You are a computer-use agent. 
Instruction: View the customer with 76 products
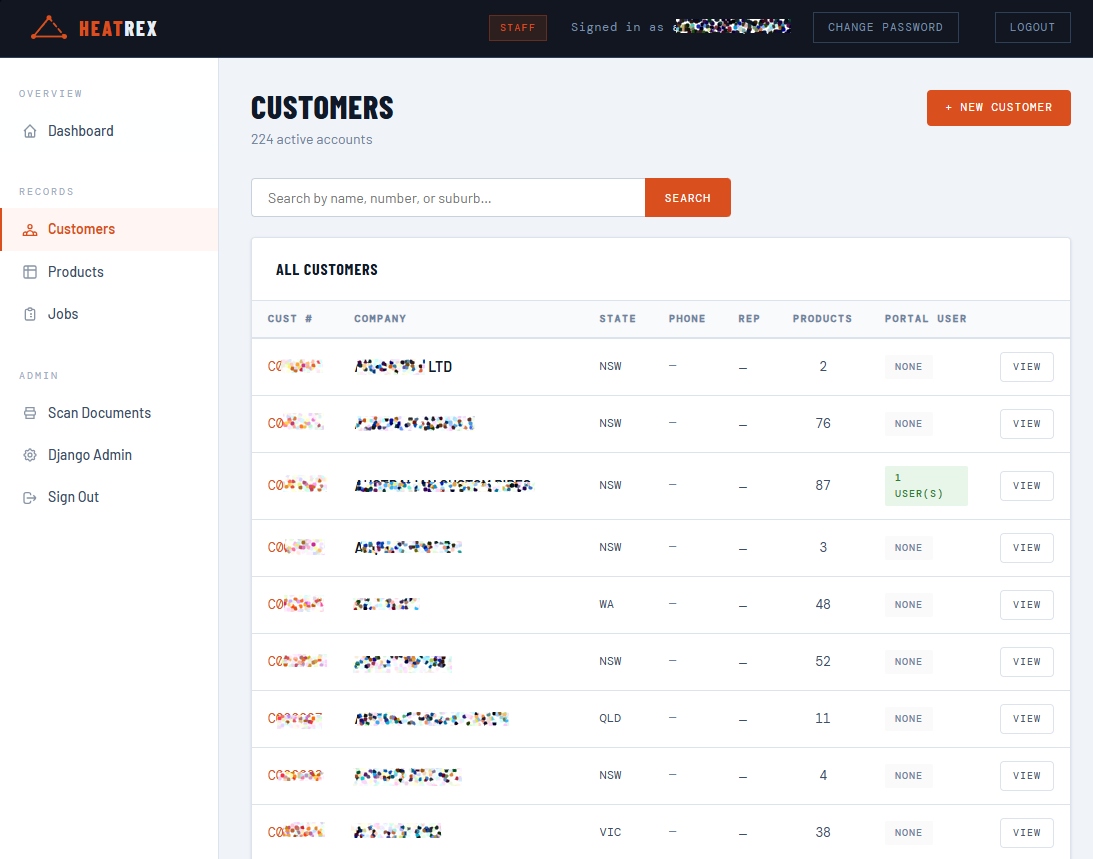1026,424
